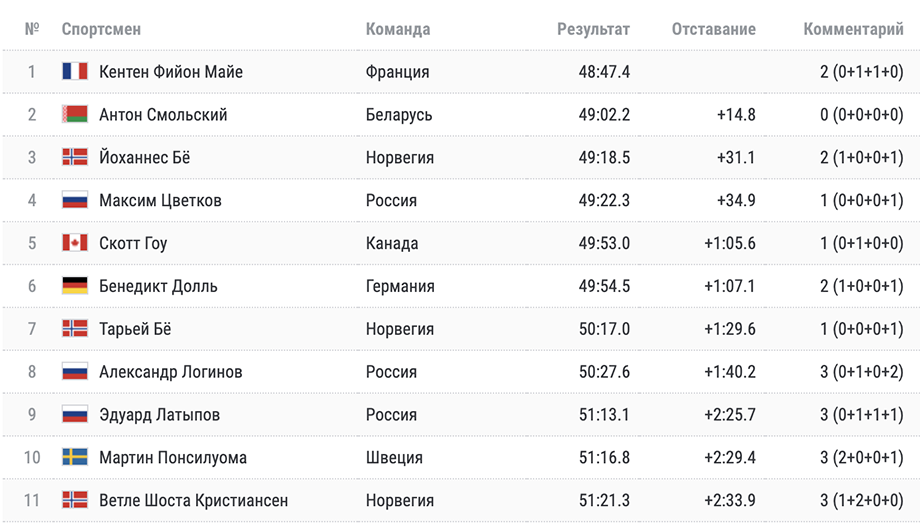Click the Canadian flag beside Скотт Гоу
The image size is (920, 525).
75,243
